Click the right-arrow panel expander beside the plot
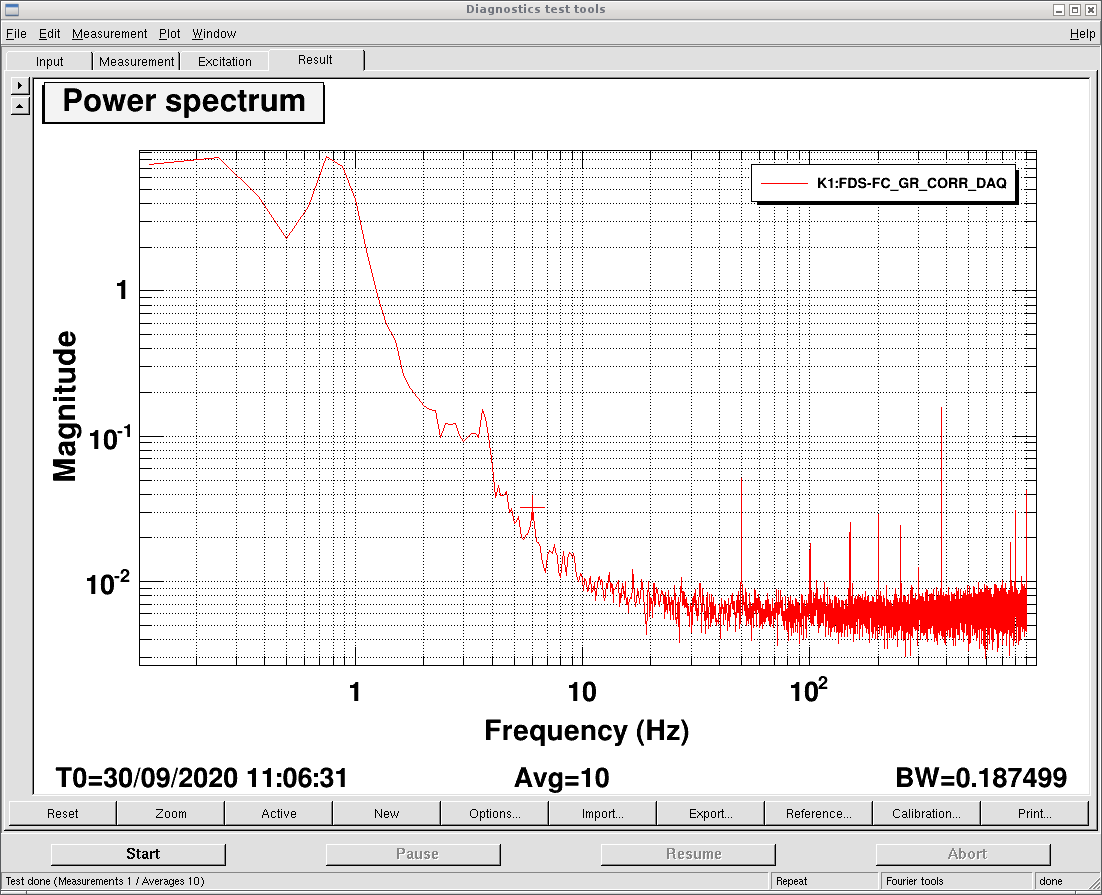 (x=20, y=86)
